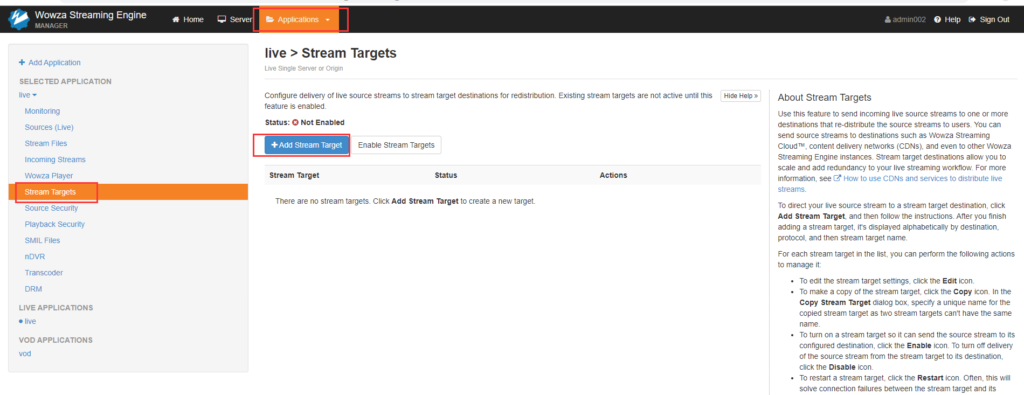Open Monitoring in sidebar

[42, 111]
